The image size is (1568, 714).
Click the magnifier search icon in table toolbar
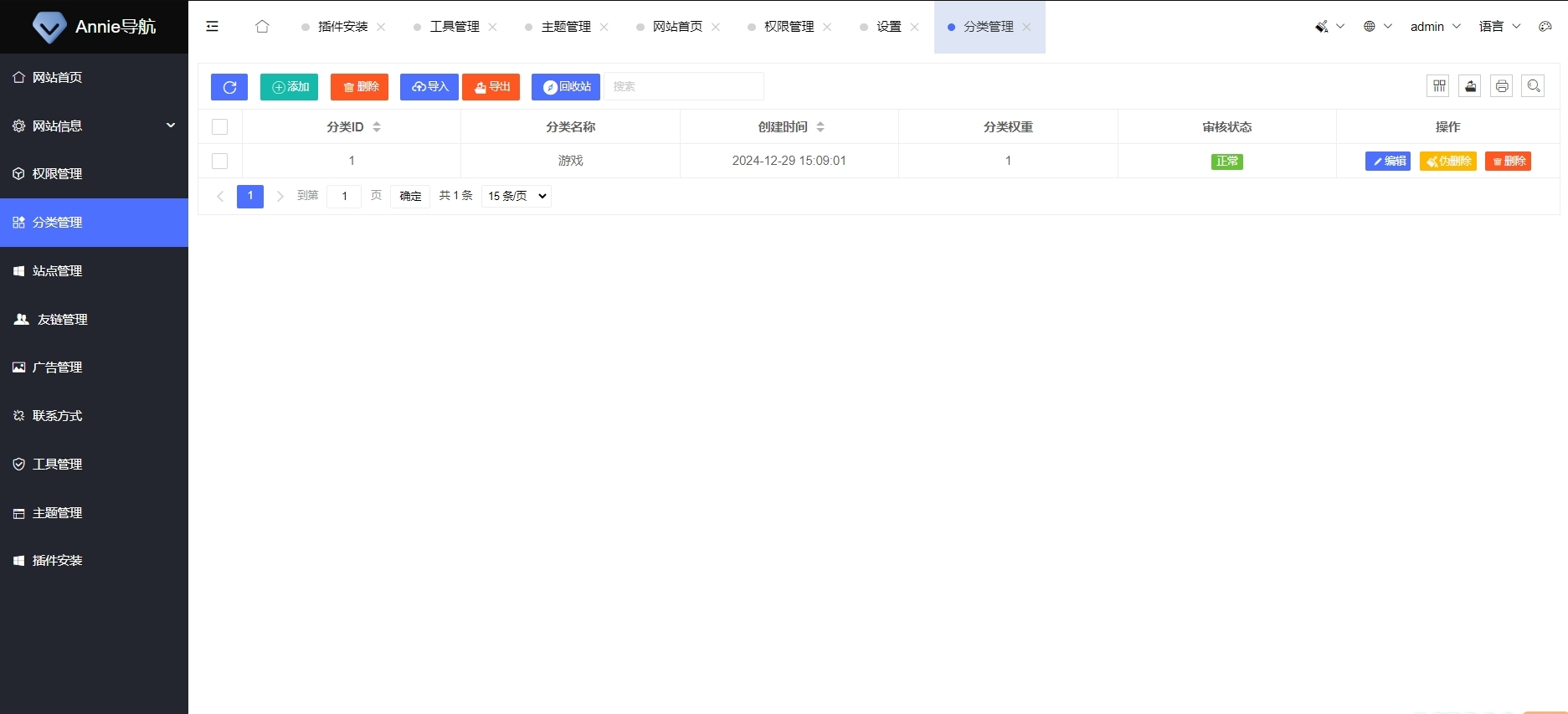click(x=1533, y=86)
